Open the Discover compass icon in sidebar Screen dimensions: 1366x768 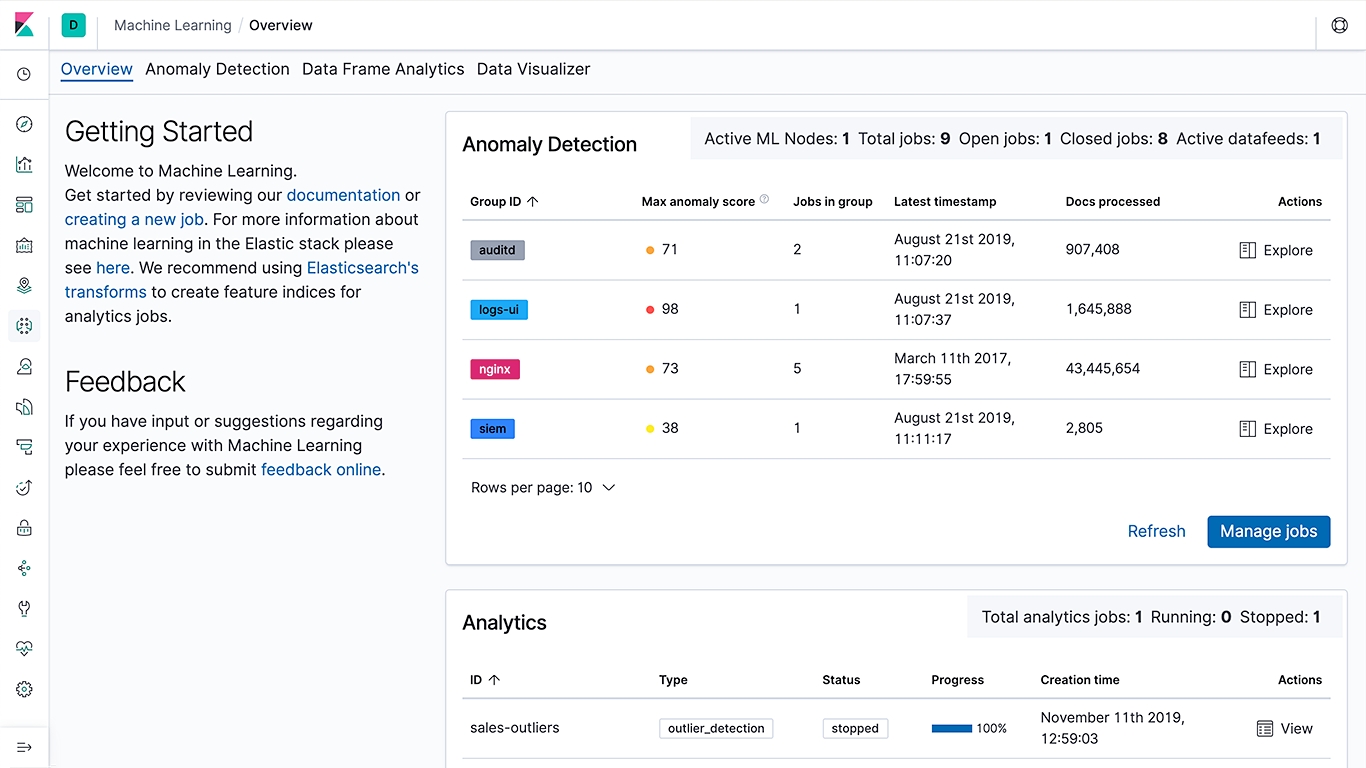(x=24, y=124)
